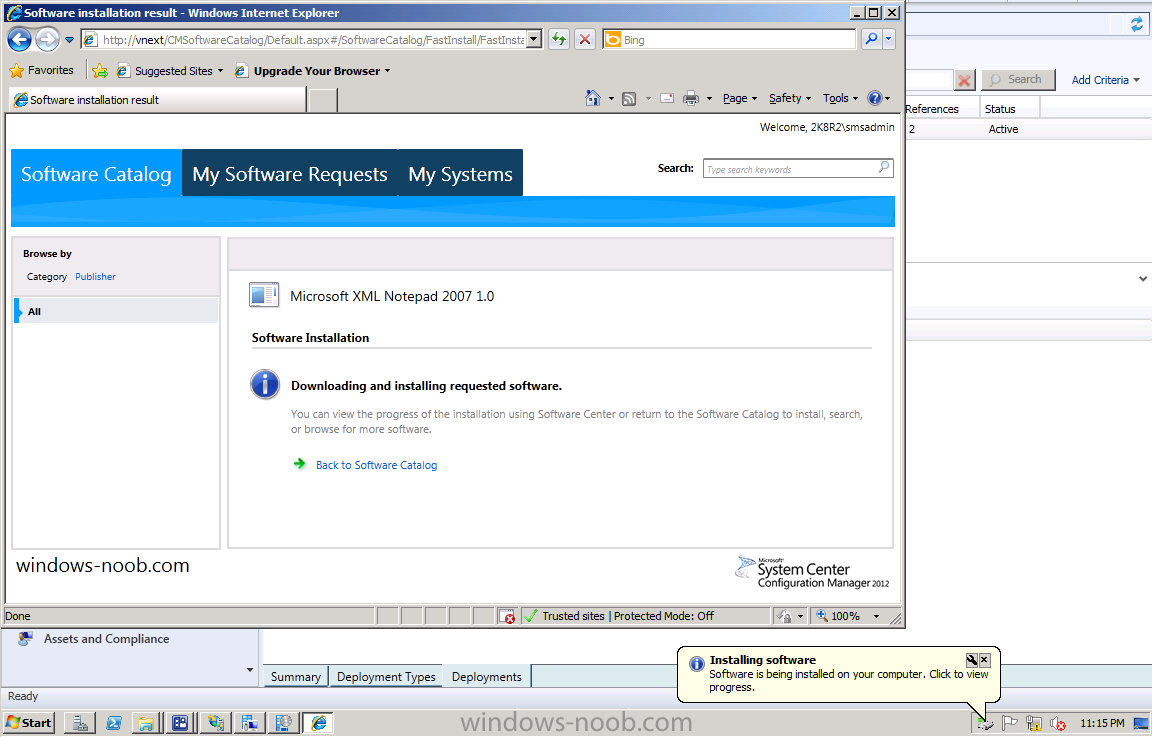This screenshot has width=1152, height=737.
Task: Open the zoom level dropdown arrow in status bar
Action: coord(876,616)
